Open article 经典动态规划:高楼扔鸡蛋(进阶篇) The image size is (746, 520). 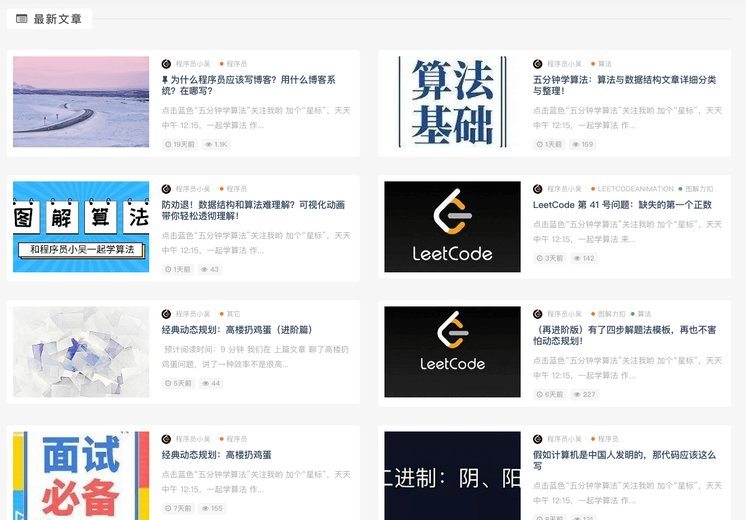(x=237, y=330)
